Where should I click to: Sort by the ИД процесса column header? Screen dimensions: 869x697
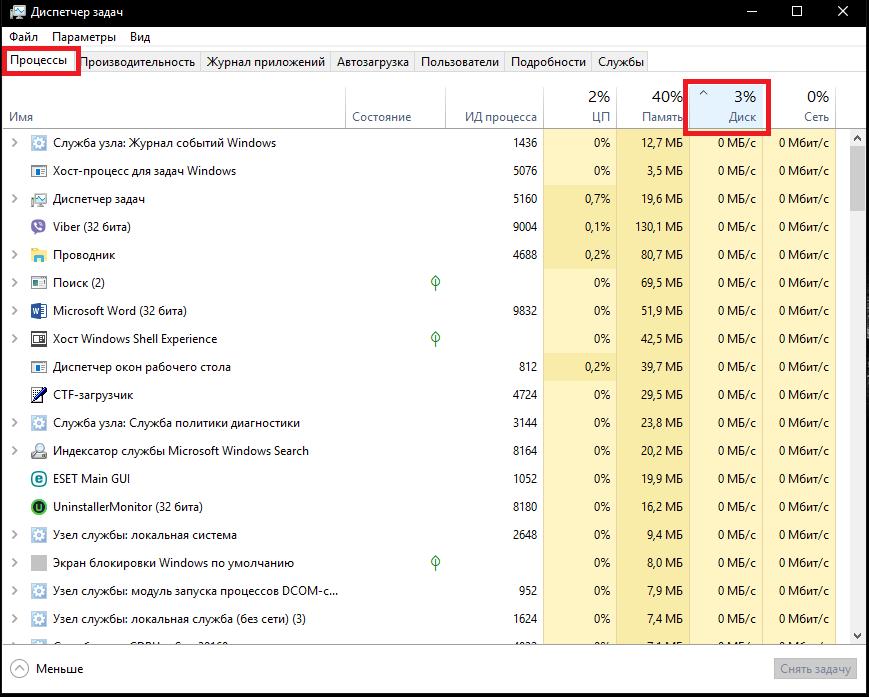[x=494, y=108]
